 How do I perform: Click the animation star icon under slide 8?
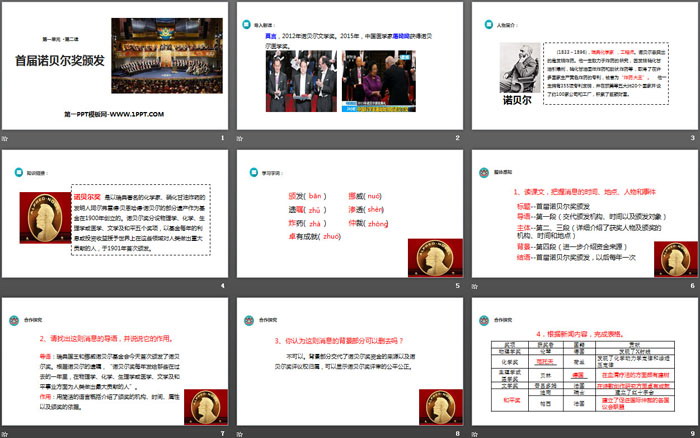[x=241, y=433]
